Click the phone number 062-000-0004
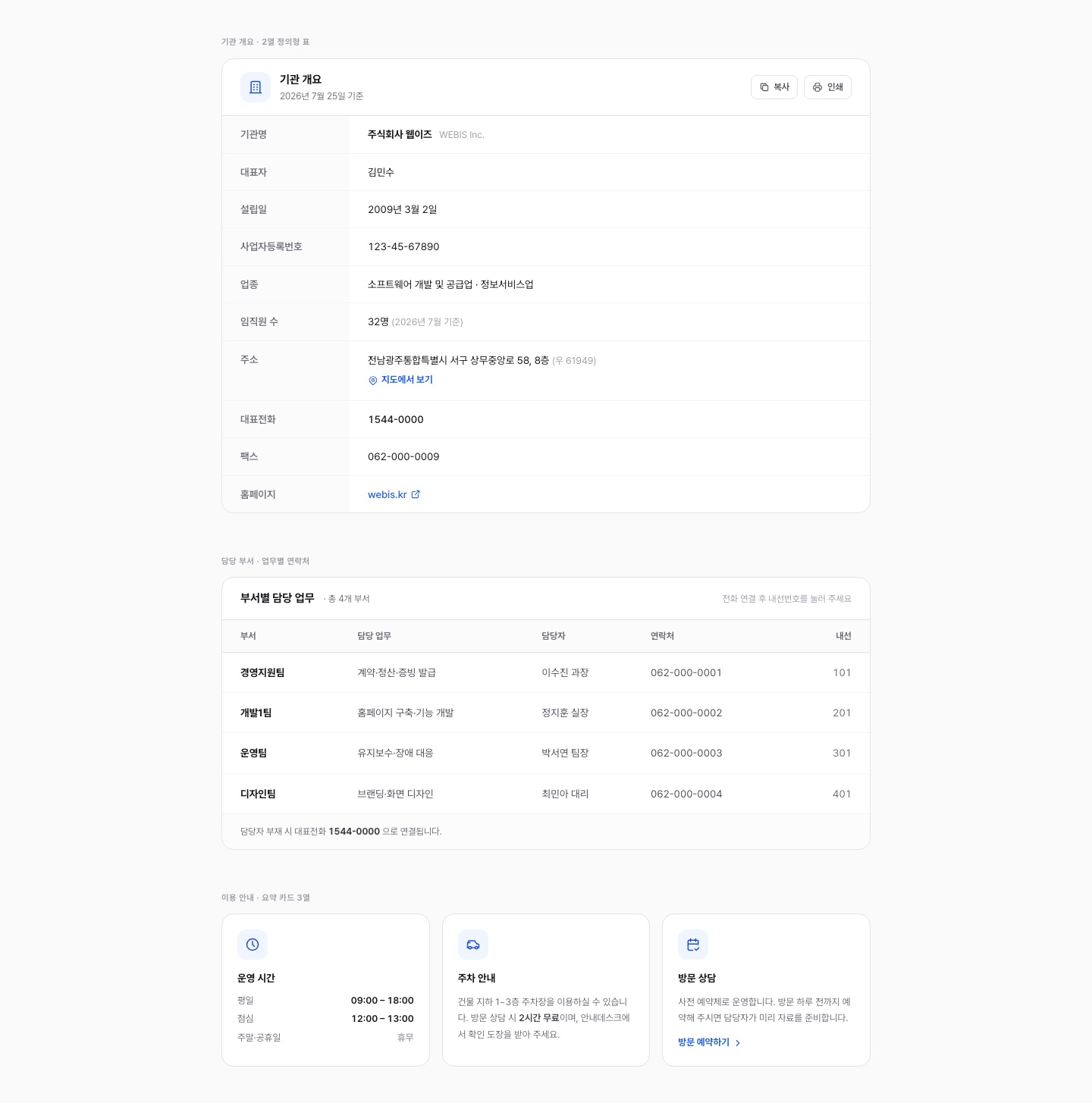1092x1103 pixels. point(686,794)
